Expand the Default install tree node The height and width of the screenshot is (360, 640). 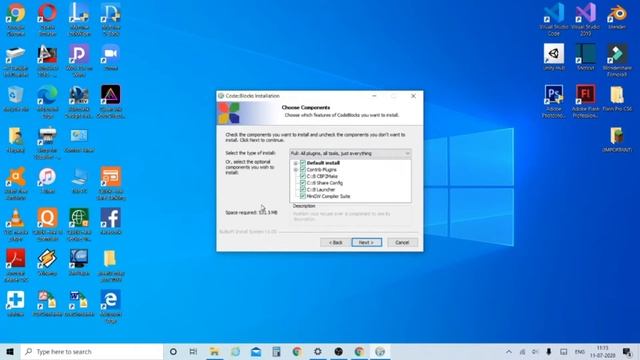296,163
